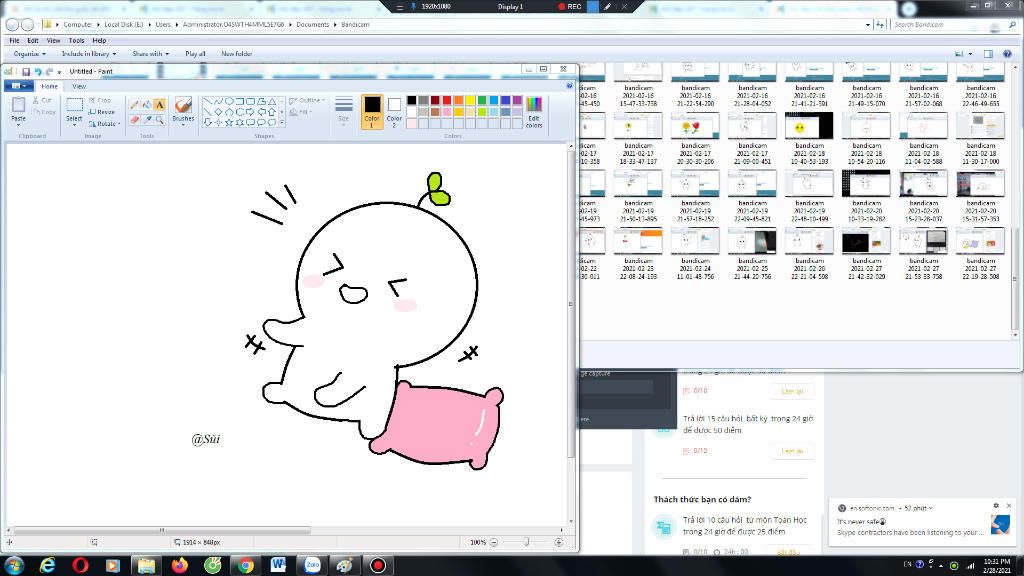
Task: Click Bandicam REC record button
Action: coord(569,7)
